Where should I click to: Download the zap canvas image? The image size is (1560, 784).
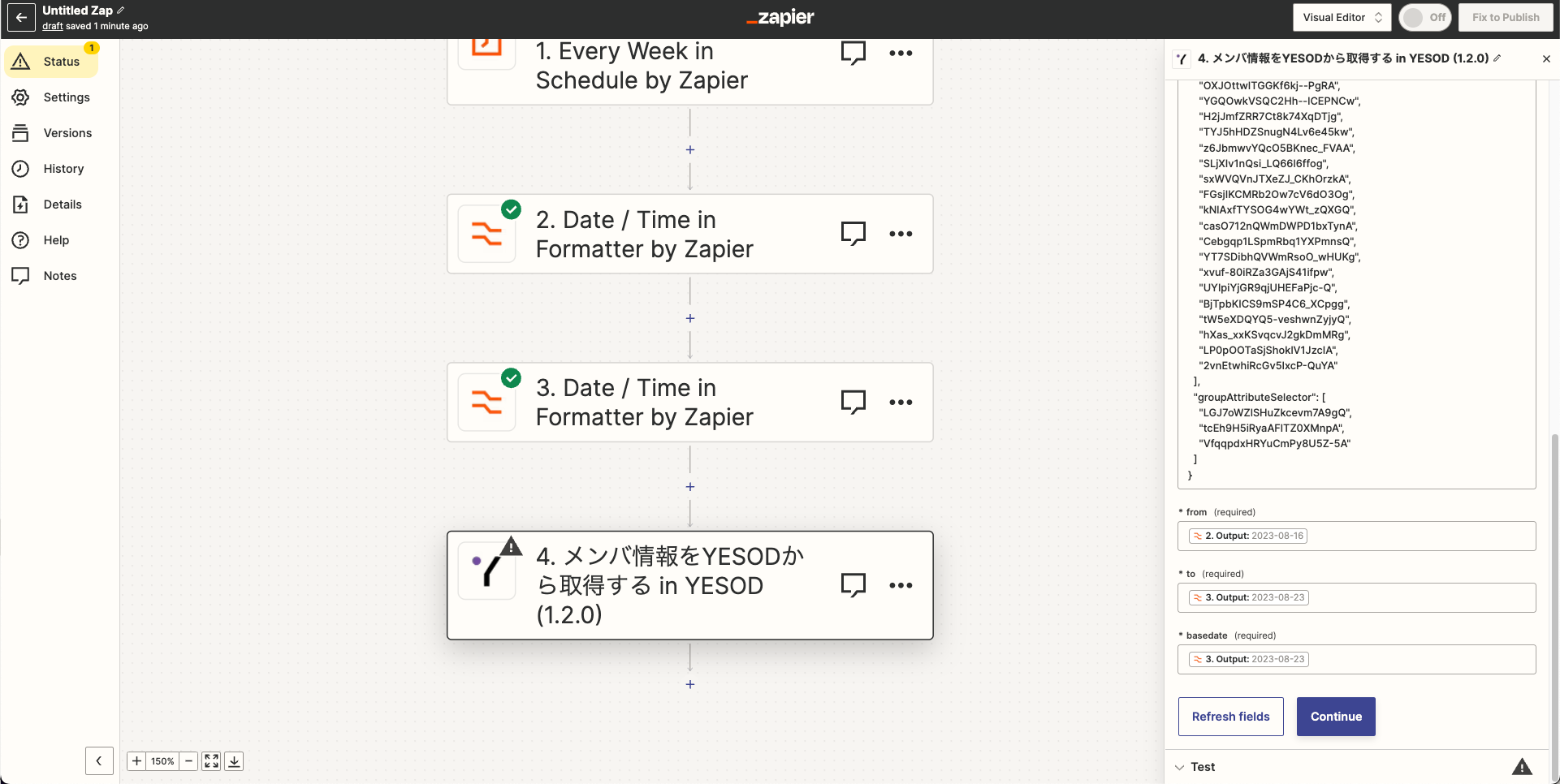point(234,761)
